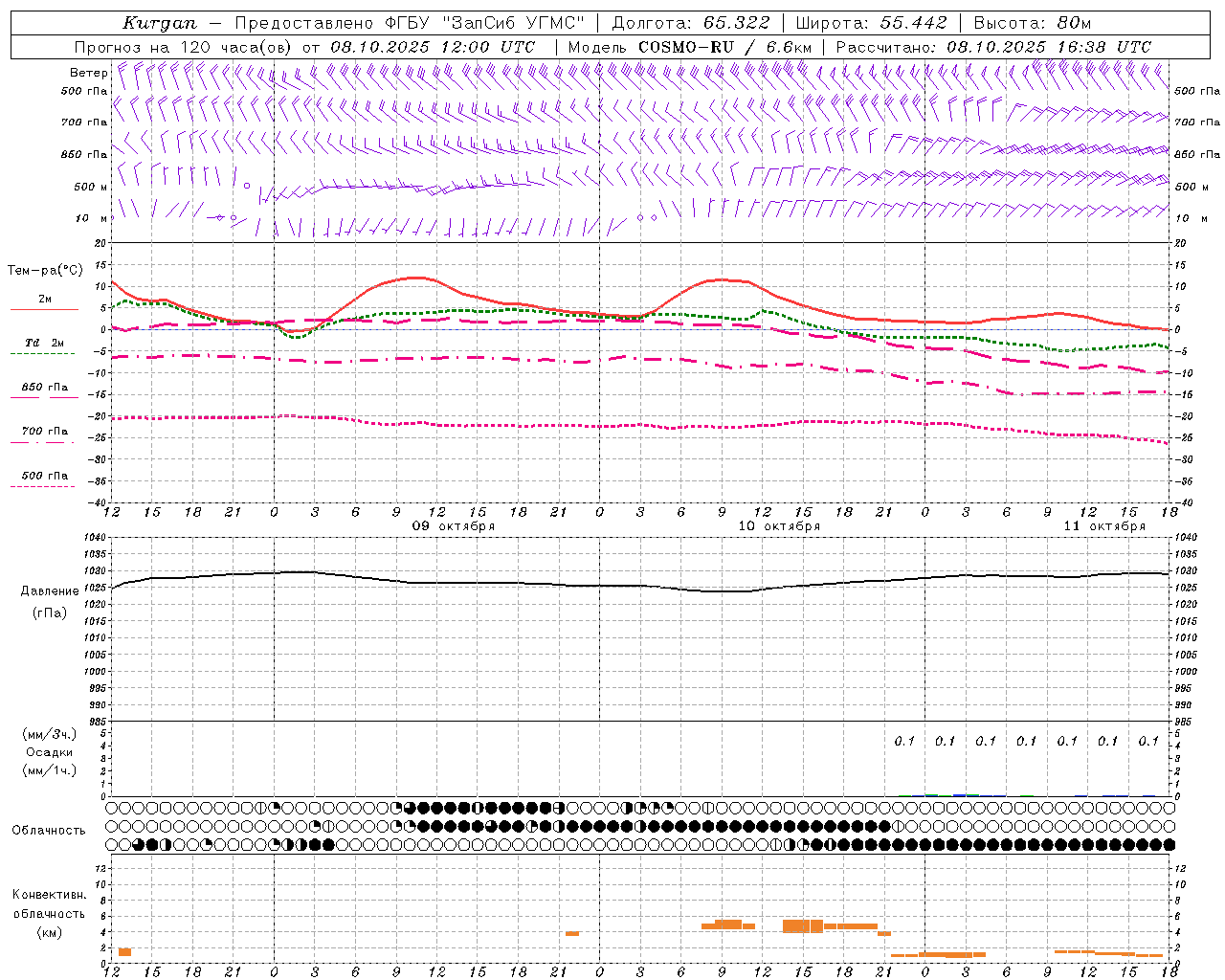The image size is (1225, 980).
Task: Select the text Предоставлено ФГБУ "ЗапСиб УГМС"
Action: click(410, 23)
